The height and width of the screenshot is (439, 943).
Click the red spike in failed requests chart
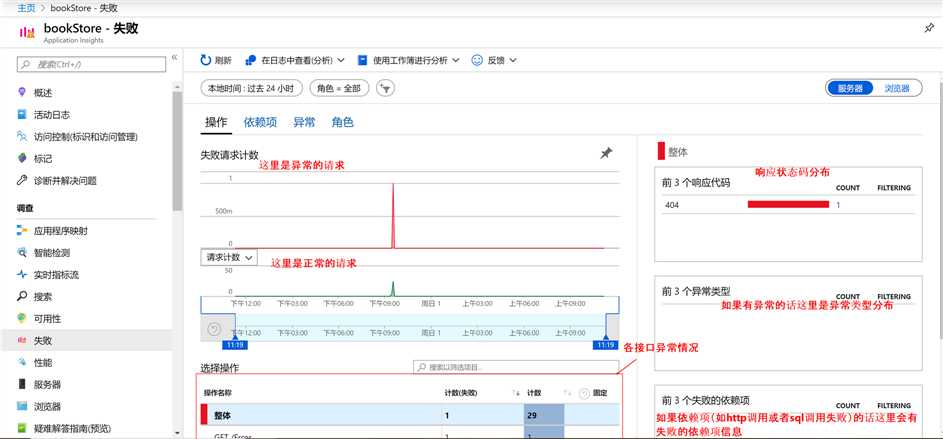[x=393, y=215]
